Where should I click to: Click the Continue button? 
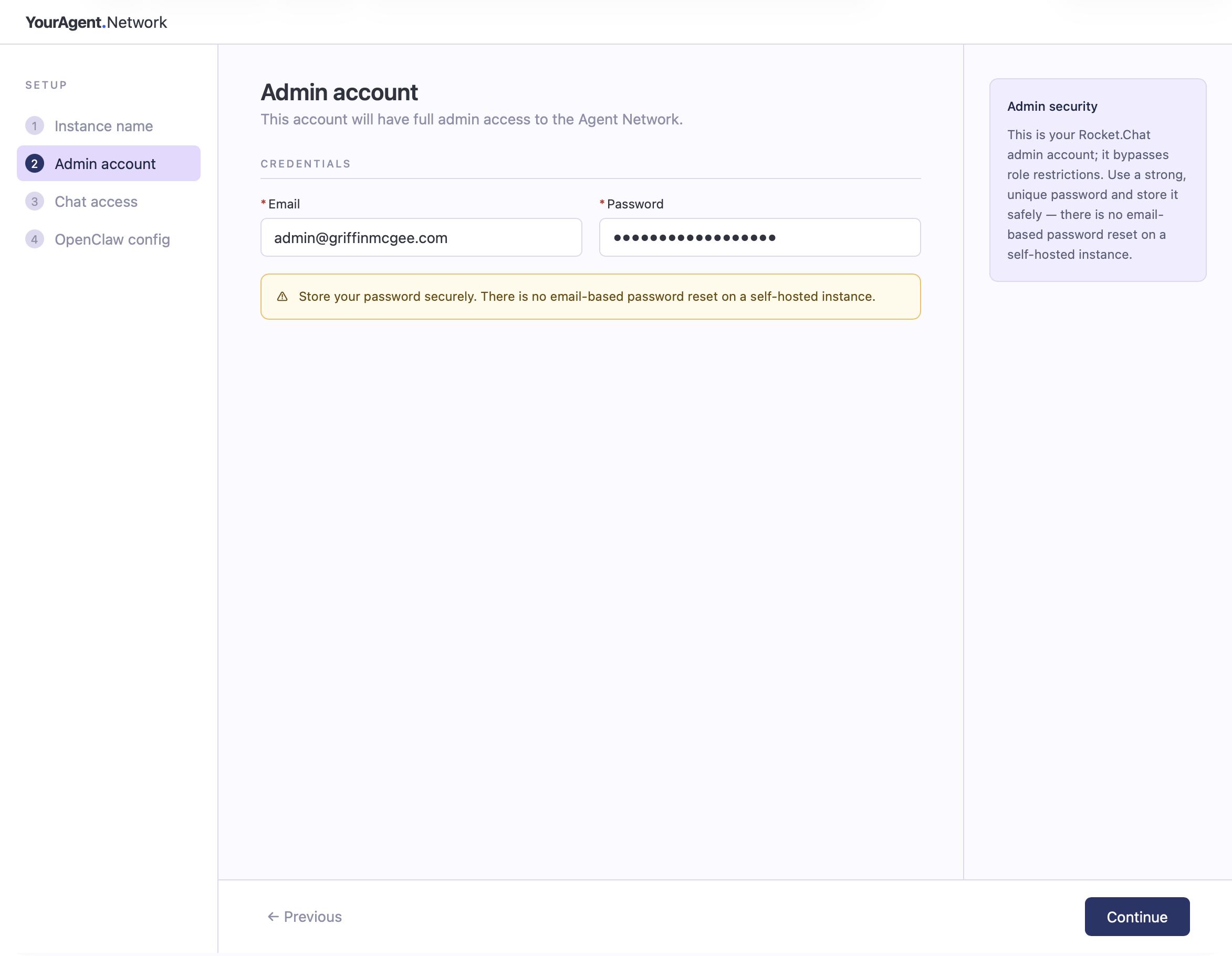pyautogui.click(x=1137, y=917)
